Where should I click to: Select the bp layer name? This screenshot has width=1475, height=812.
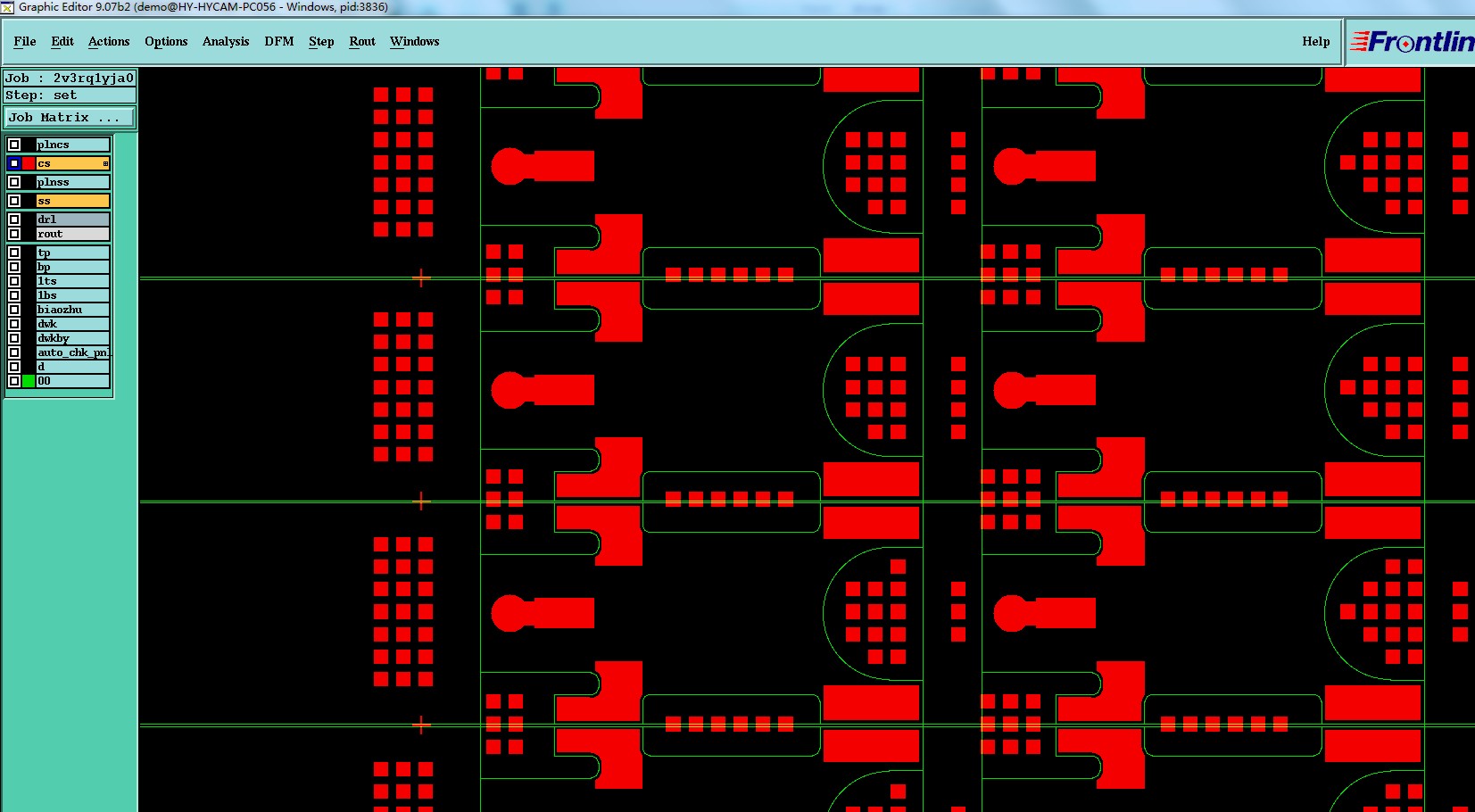pos(72,267)
